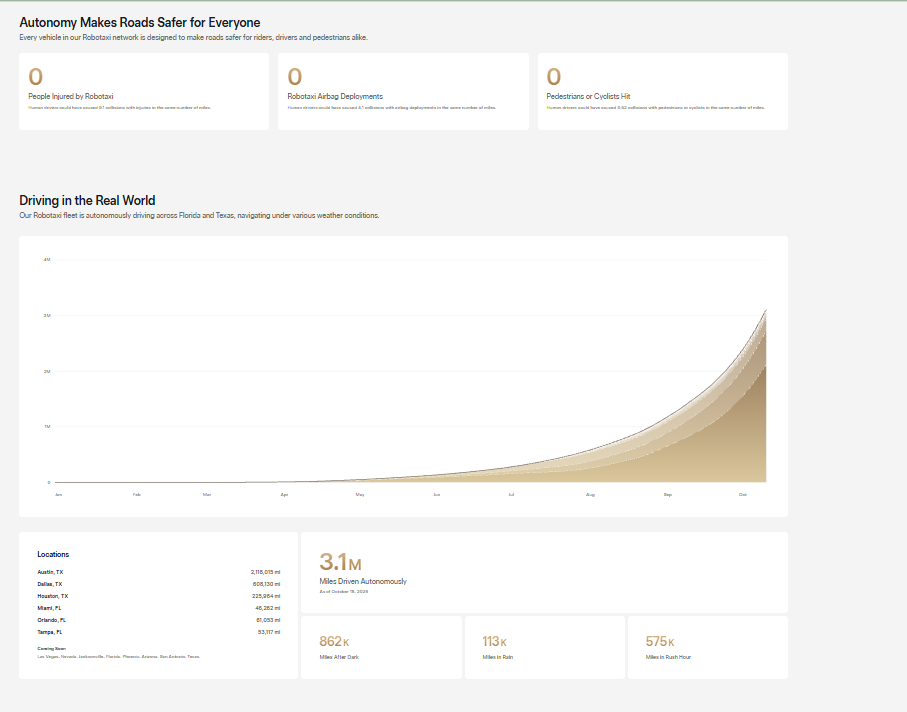Click the Apr label on chart axis
The width and height of the screenshot is (907, 712).
pyautogui.click(x=284, y=495)
